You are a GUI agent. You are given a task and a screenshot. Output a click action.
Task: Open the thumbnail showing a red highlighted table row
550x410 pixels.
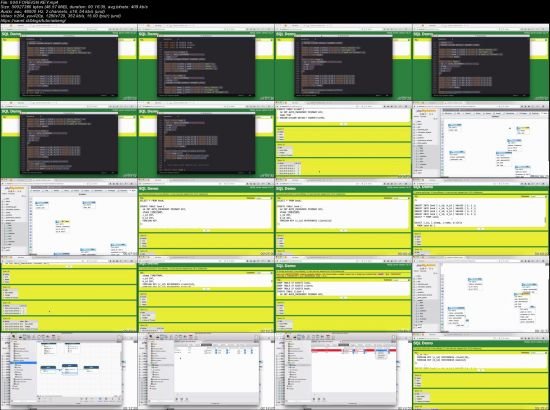coord(343,371)
